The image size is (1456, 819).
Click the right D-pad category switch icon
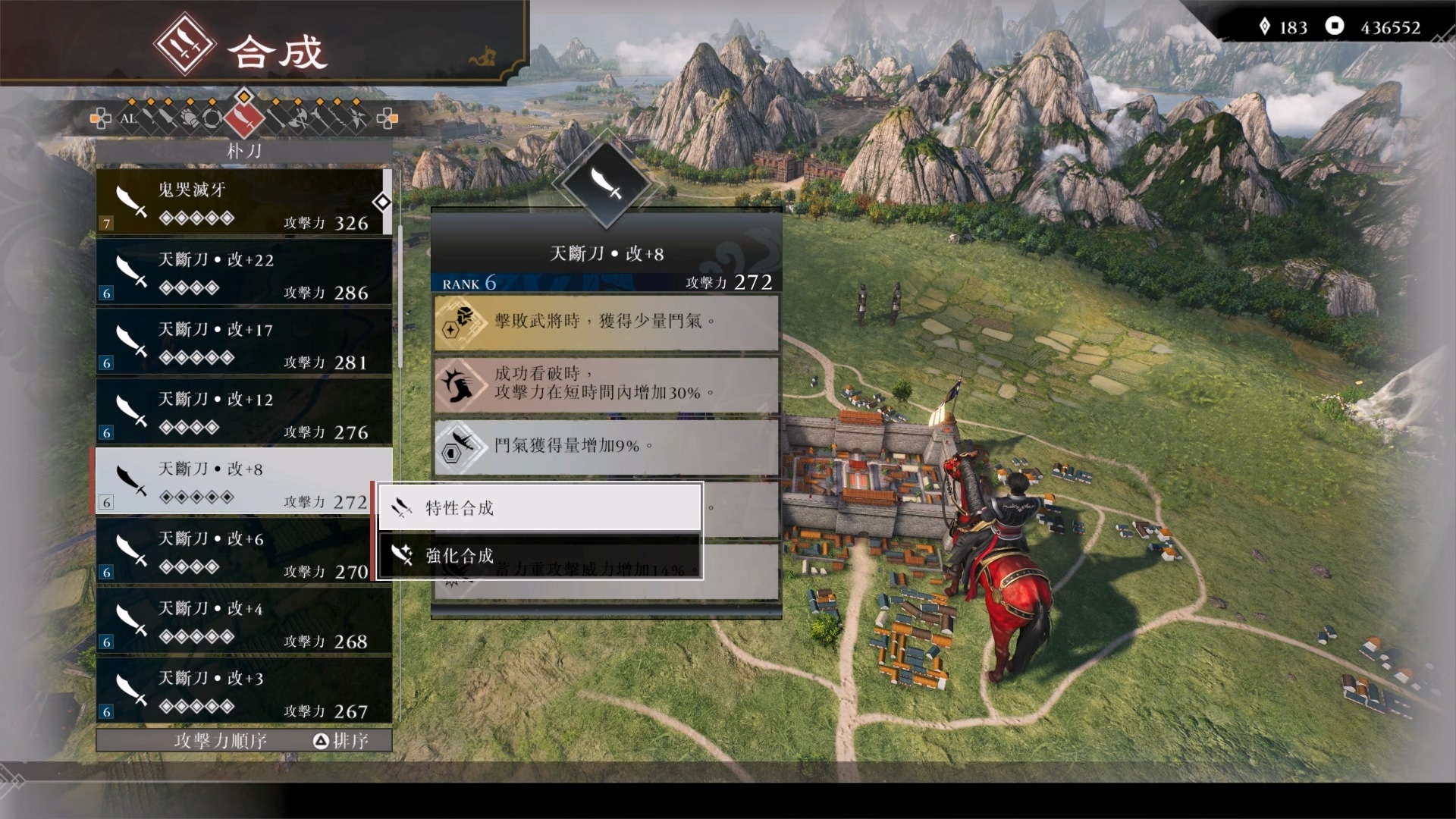388,118
